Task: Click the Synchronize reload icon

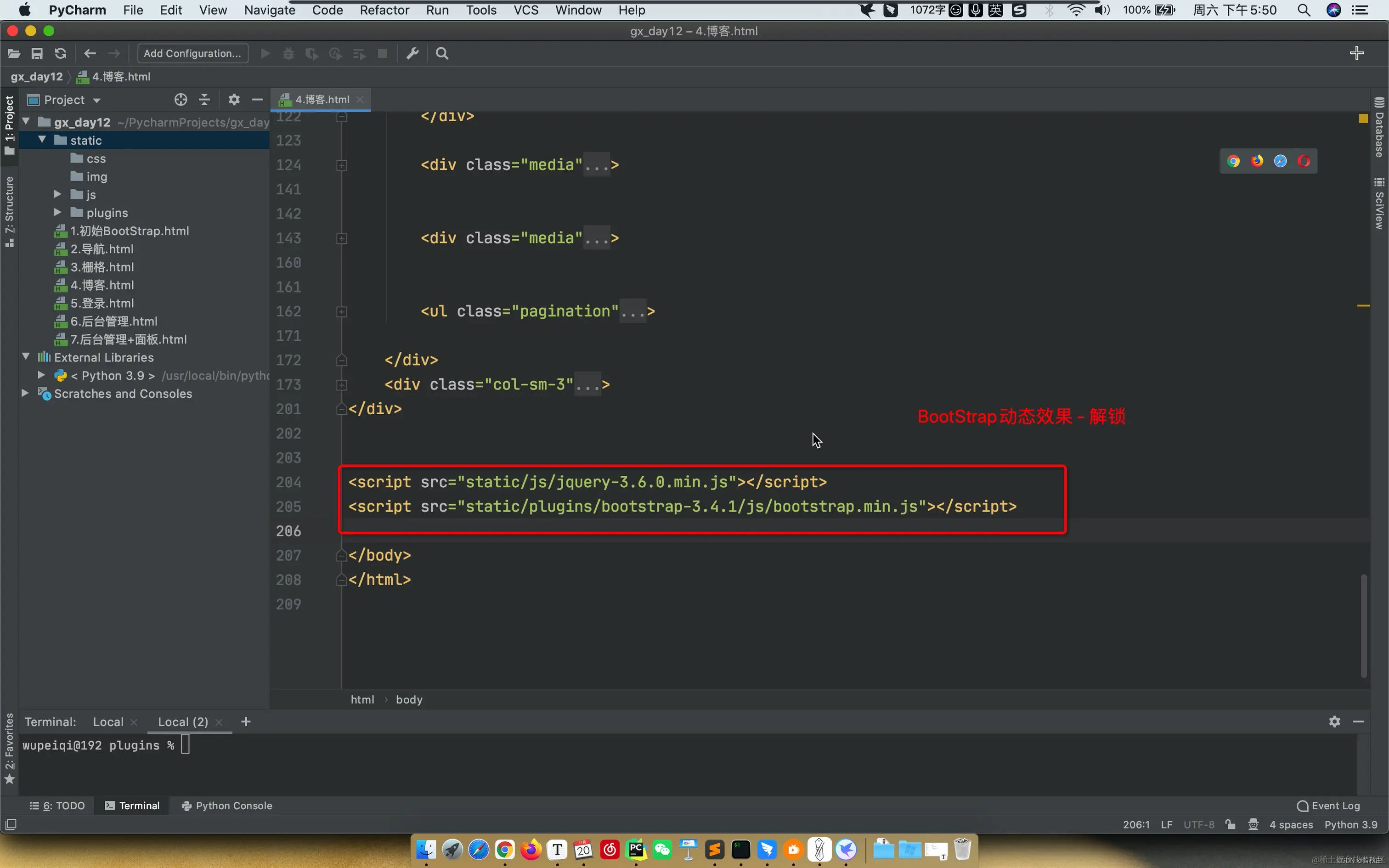Action: [x=60, y=53]
